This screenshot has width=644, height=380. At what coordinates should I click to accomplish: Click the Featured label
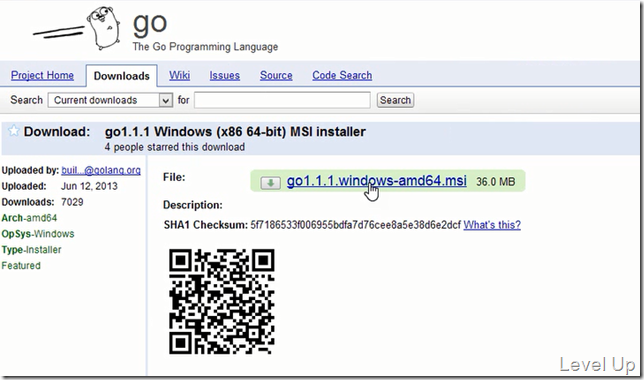coord(21,265)
